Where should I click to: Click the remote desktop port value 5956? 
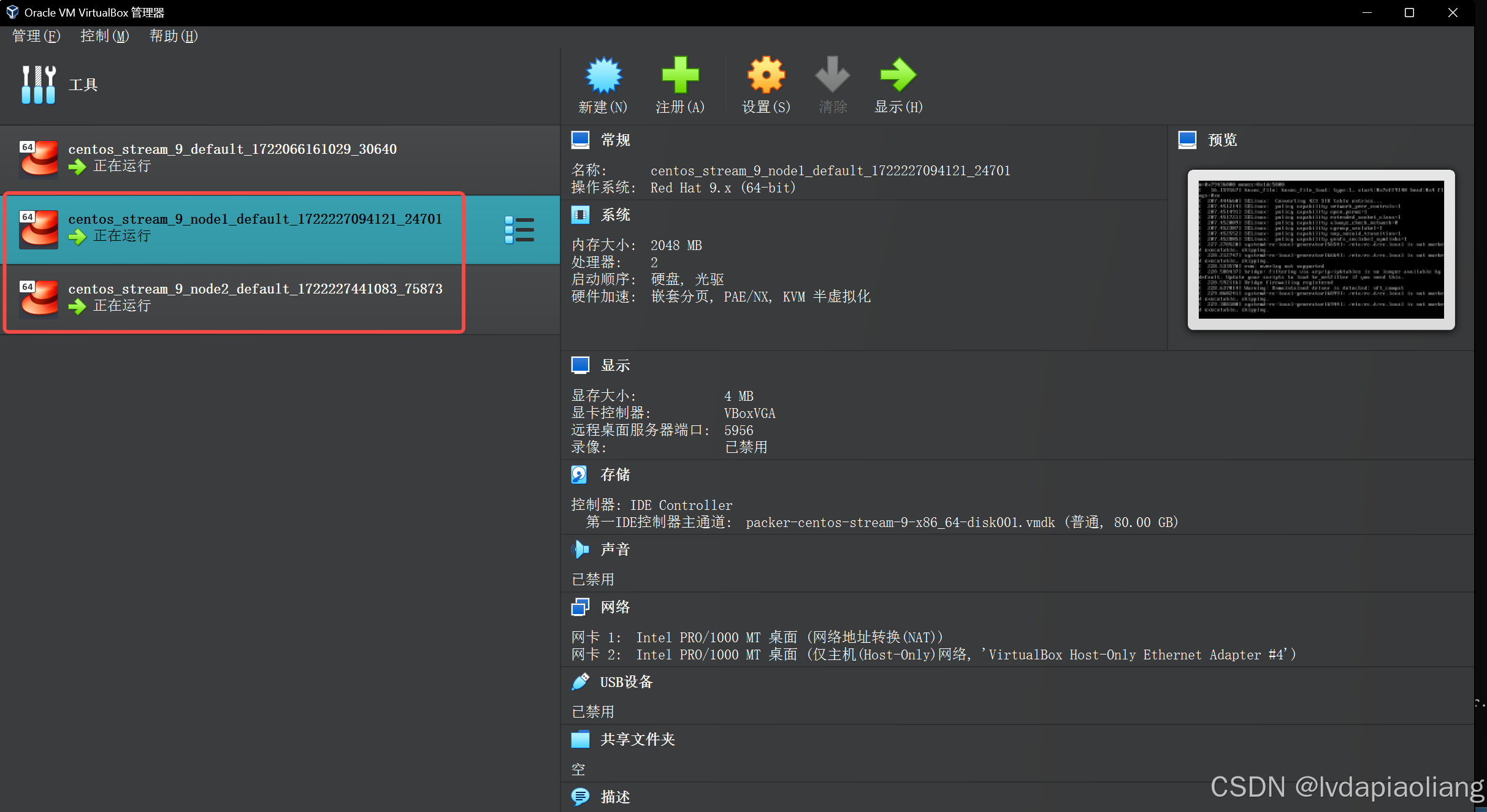(x=738, y=430)
